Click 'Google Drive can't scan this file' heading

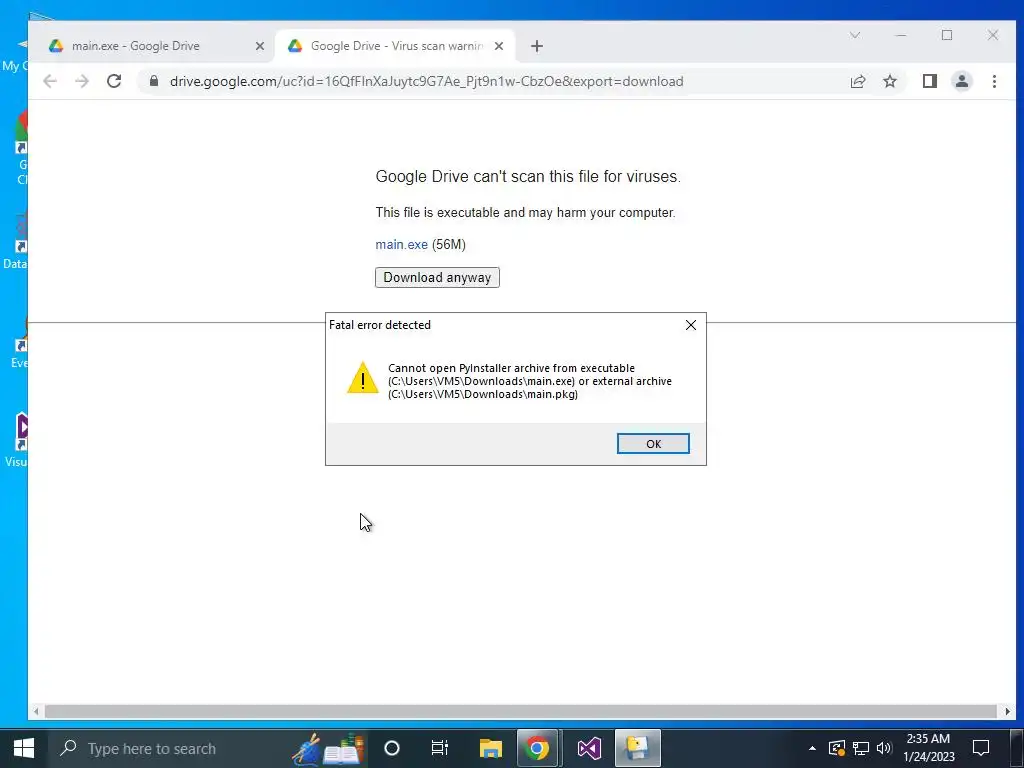[528, 176]
